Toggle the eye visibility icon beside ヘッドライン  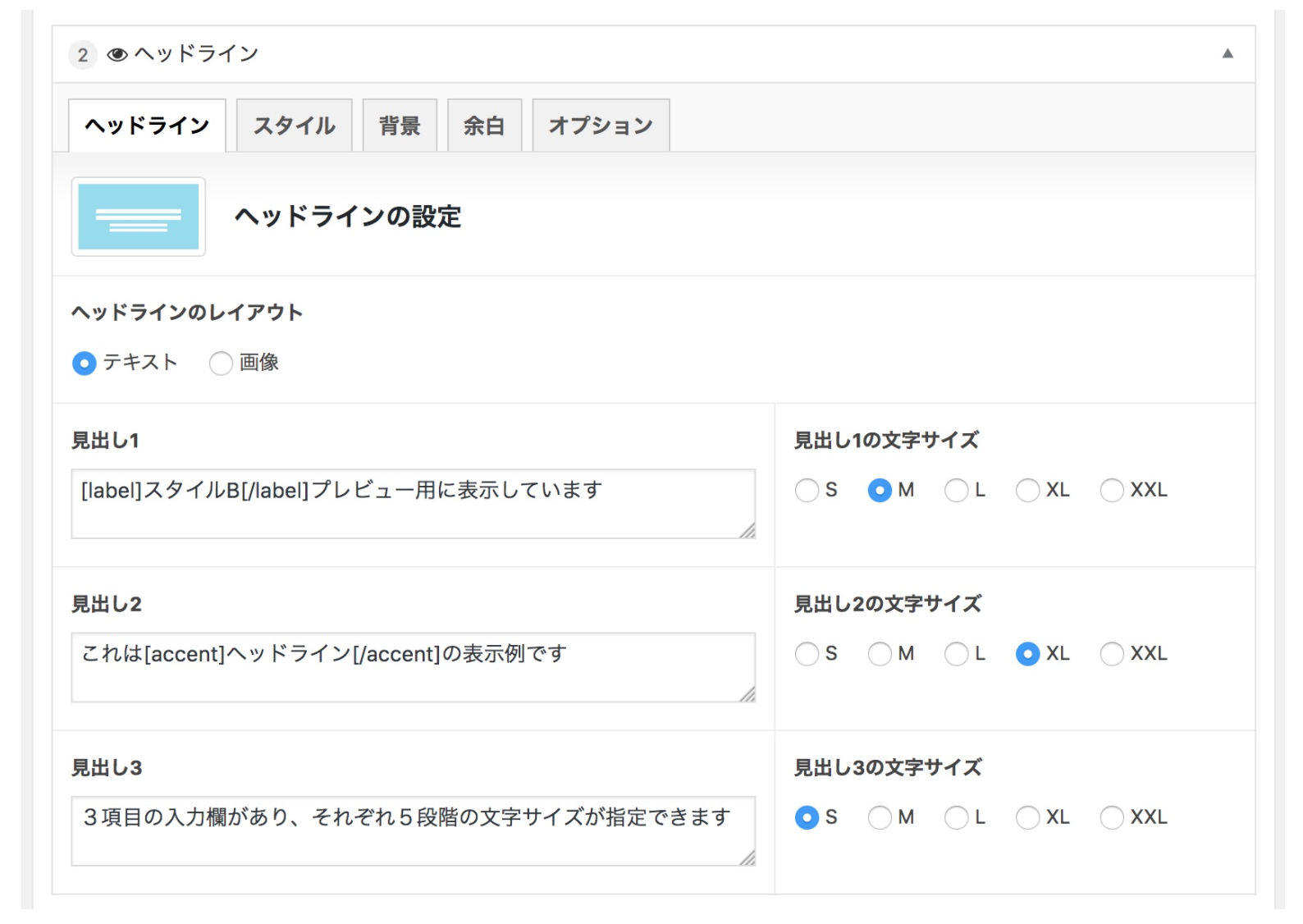117,55
